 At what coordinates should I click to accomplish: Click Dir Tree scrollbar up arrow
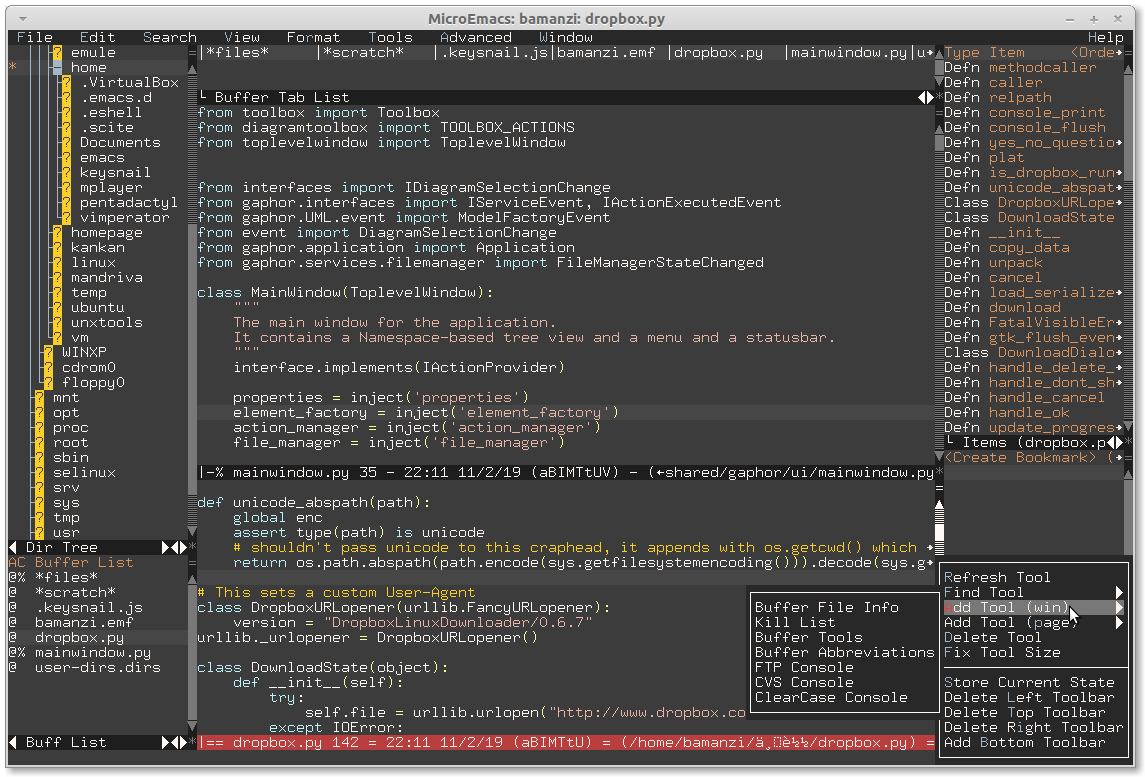[x=192, y=69]
